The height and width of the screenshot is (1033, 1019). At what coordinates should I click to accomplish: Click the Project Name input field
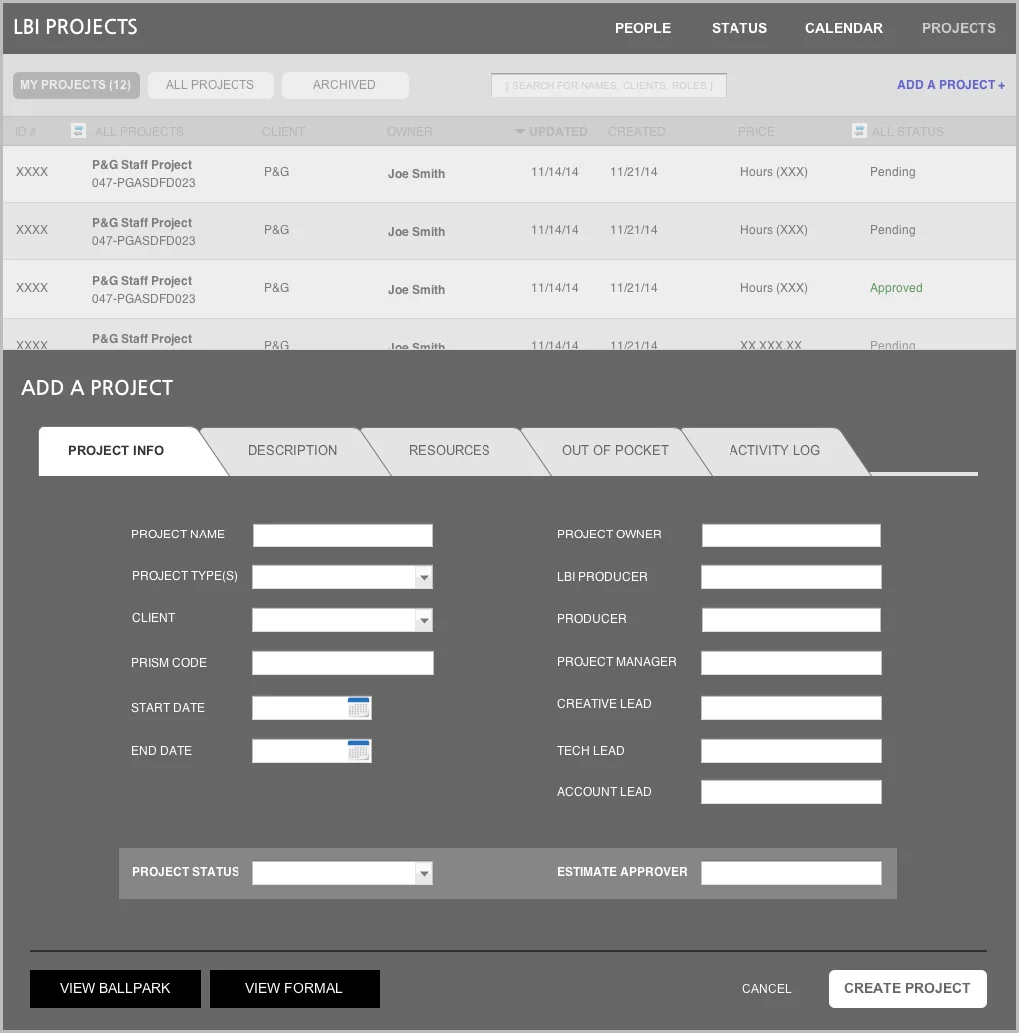(343, 536)
